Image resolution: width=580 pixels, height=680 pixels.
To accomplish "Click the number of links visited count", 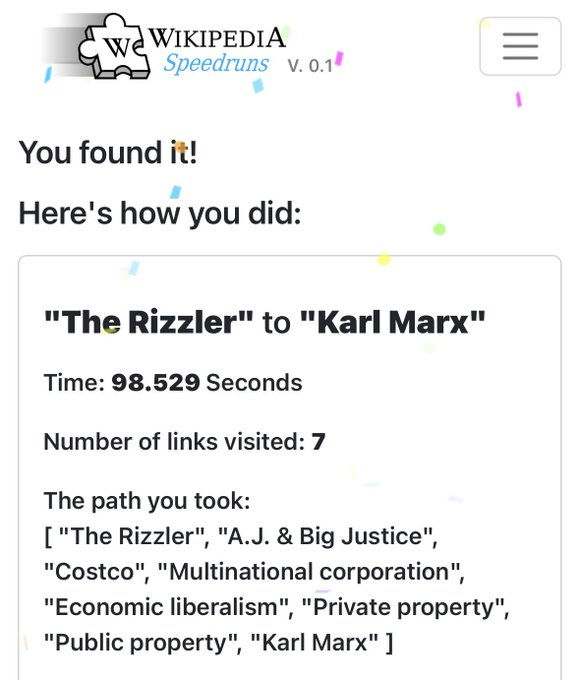I will point(318,441).
